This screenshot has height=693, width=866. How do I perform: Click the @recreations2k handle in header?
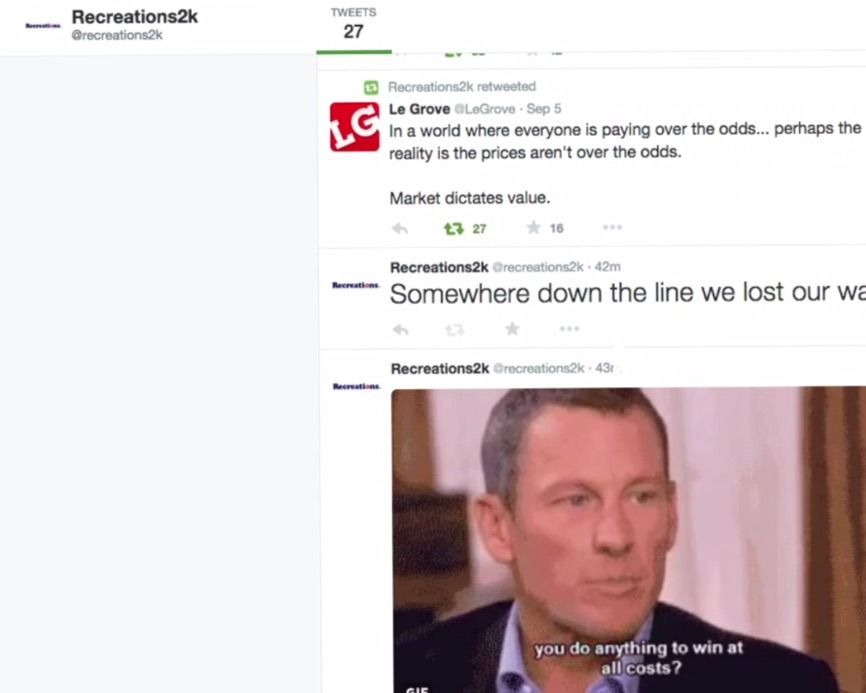(x=117, y=35)
